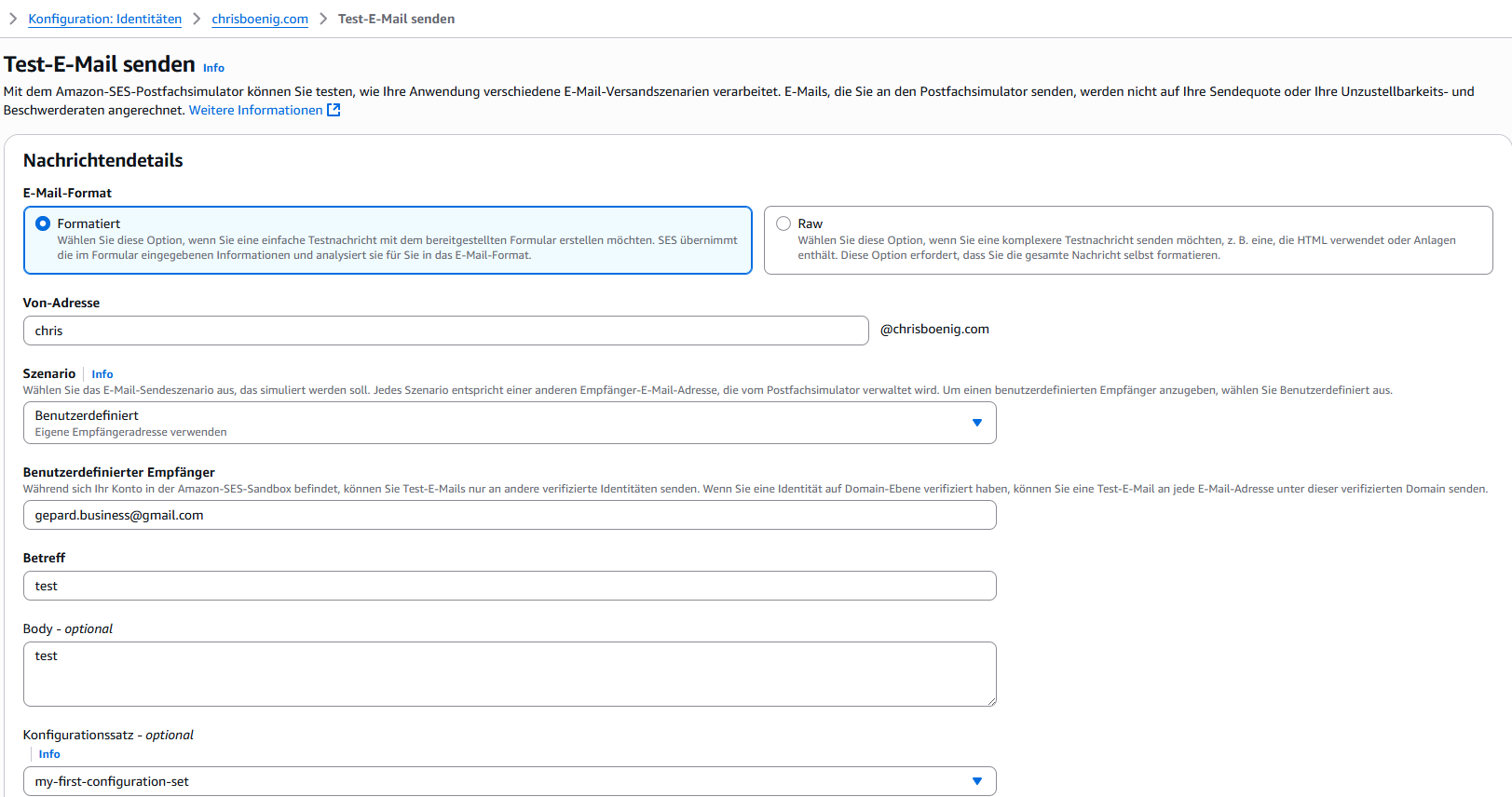This screenshot has height=797, width=1512.
Task: Expand the Konfigurationssatz dropdown arrow
Action: pos(976,781)
